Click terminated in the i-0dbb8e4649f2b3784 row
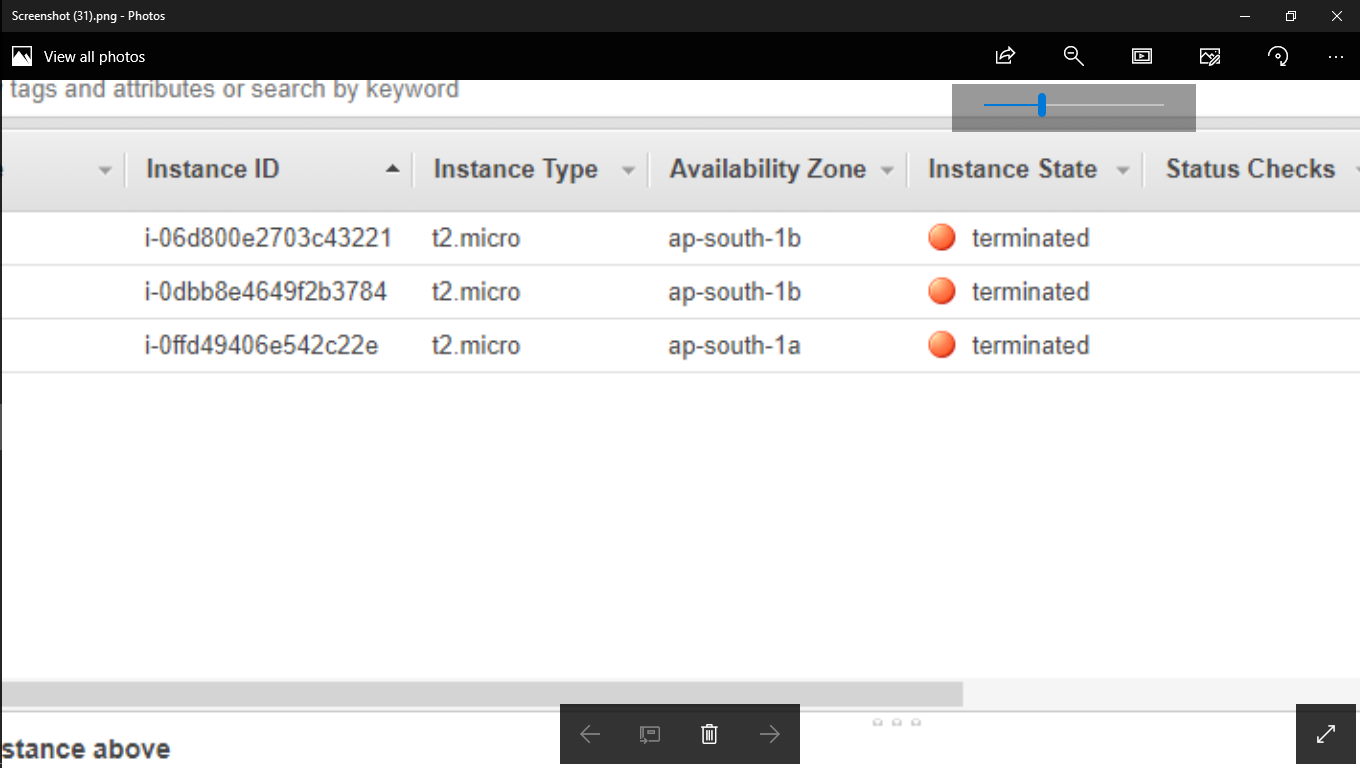 pos(1030,292)
